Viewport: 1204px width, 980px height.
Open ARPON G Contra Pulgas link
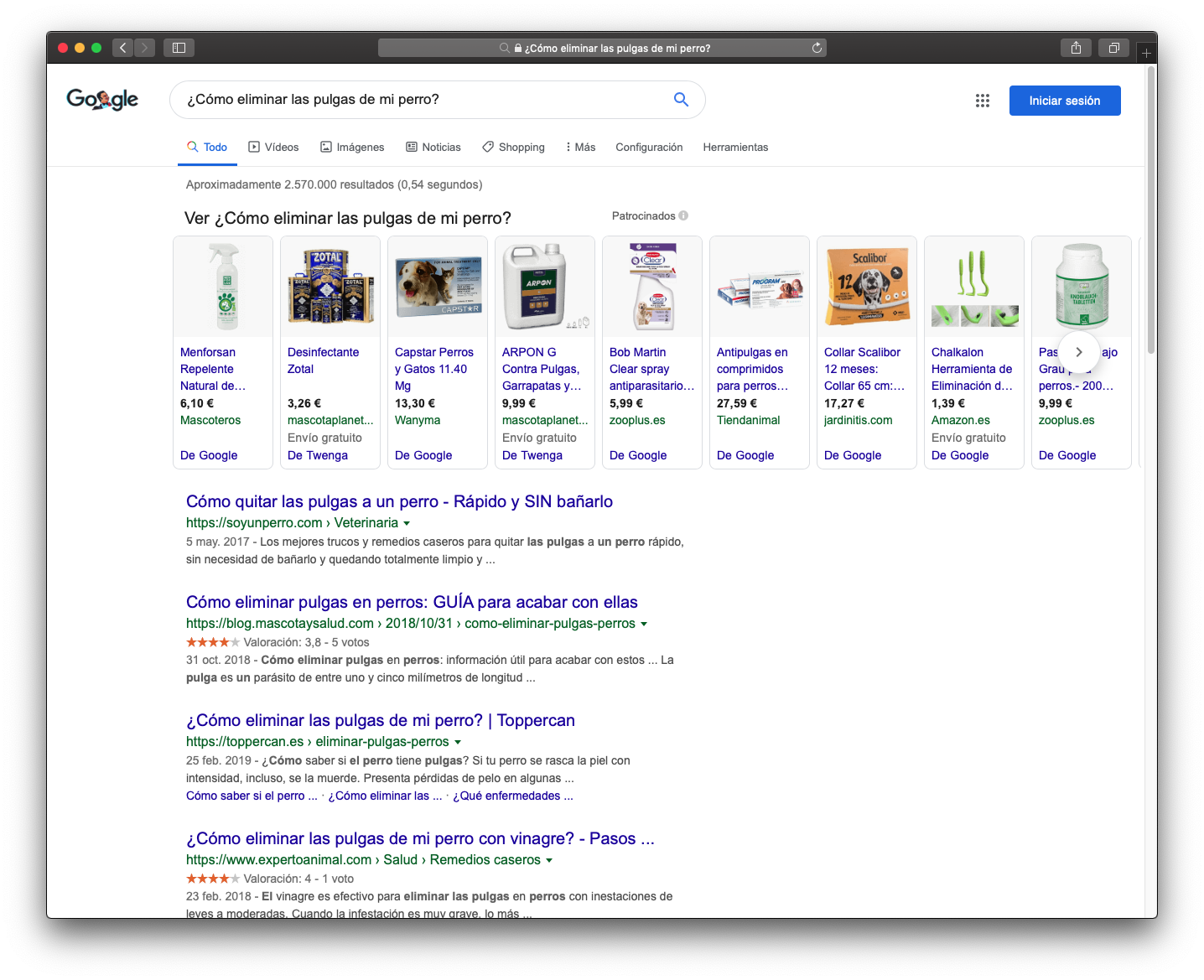[x=542, y=369]
